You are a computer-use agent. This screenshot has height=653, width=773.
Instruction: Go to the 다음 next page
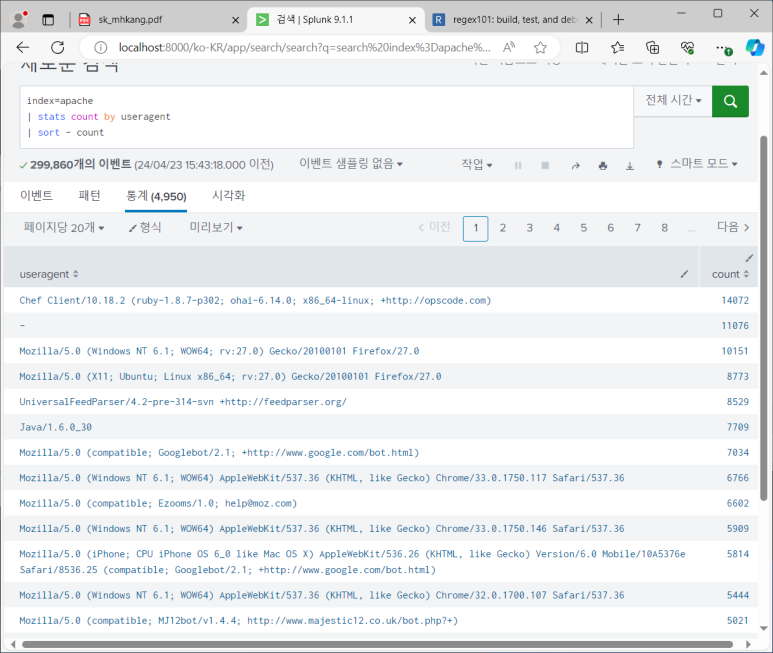coord(733,227)
